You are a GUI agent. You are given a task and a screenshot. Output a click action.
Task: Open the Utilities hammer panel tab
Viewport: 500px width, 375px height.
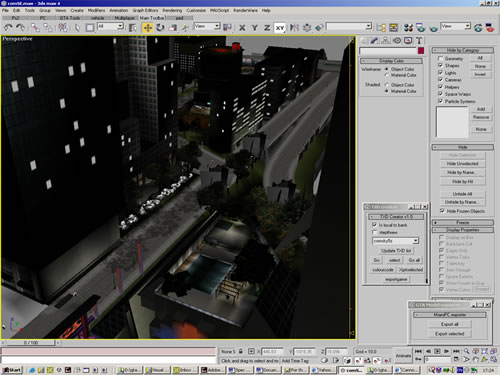pyautogui.click(x=419, y=40)
